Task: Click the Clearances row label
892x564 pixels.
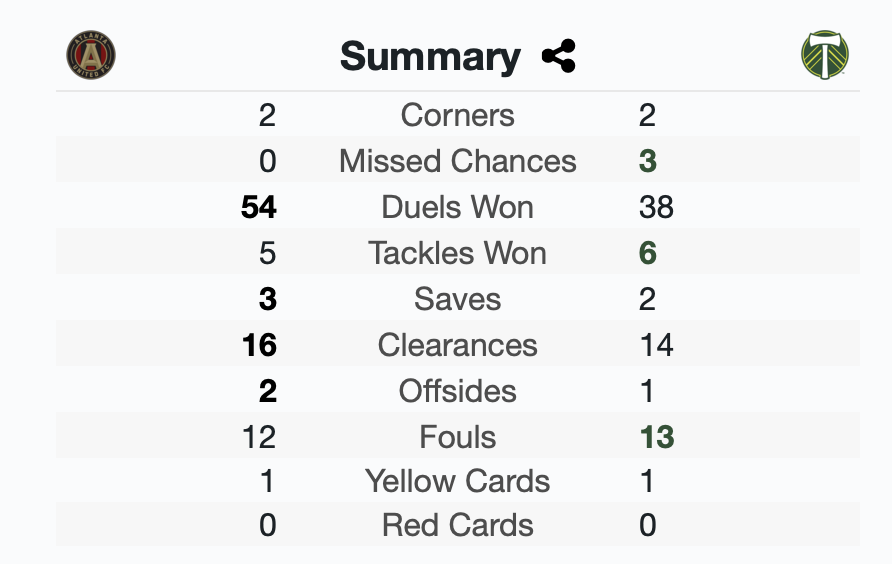Action: (x=458, y=345)
